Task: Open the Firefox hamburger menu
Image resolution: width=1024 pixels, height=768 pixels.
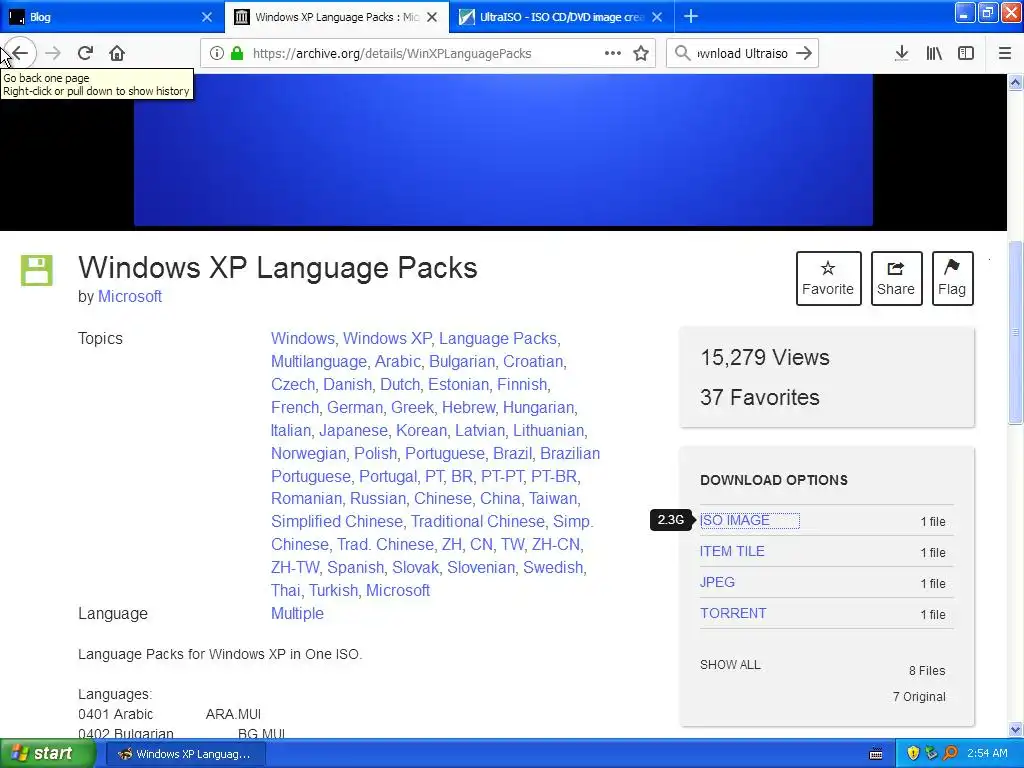Action: pyautogui.click(x=1005, y=53)
